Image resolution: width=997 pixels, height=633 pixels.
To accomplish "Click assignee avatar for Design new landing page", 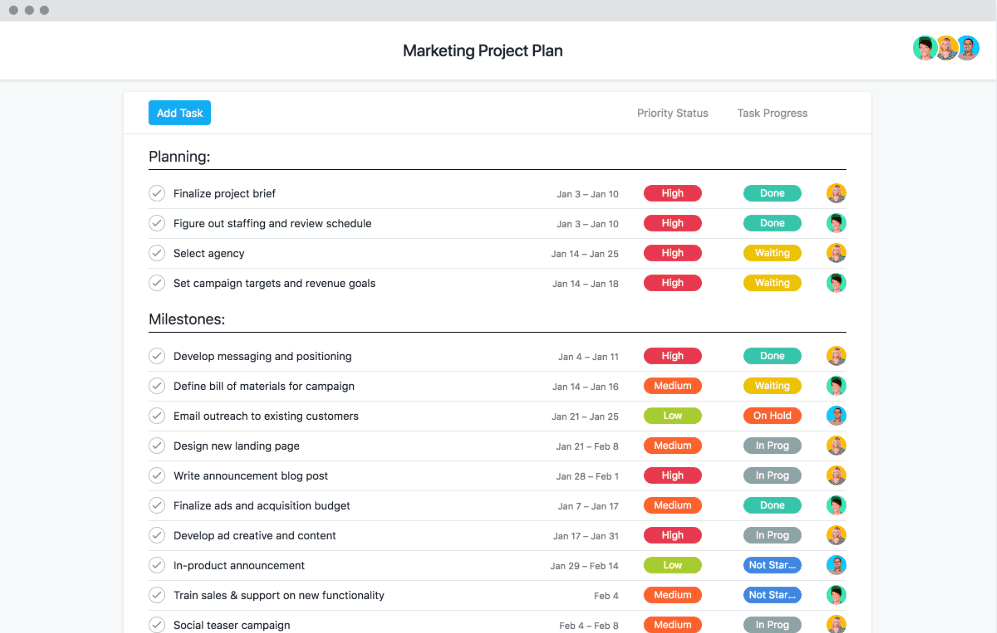I will [x=836, y=446].
